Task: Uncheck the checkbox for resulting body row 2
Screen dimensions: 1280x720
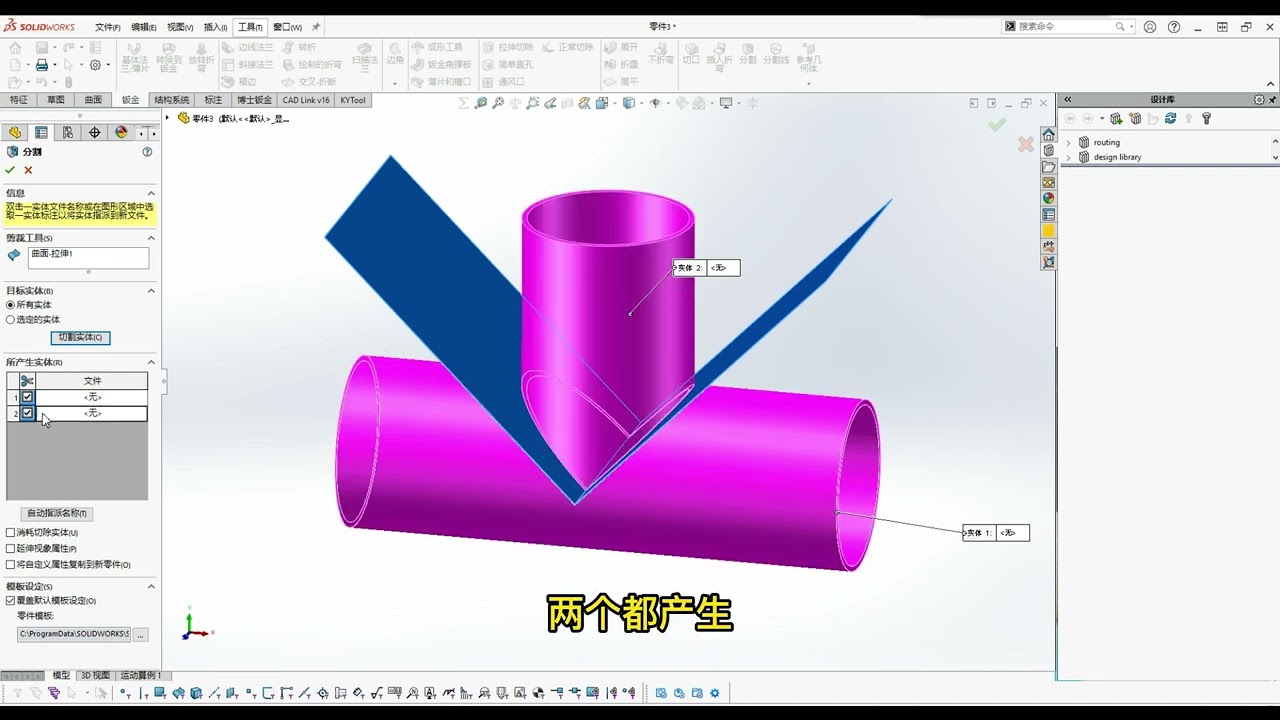Action: point(27,413)
